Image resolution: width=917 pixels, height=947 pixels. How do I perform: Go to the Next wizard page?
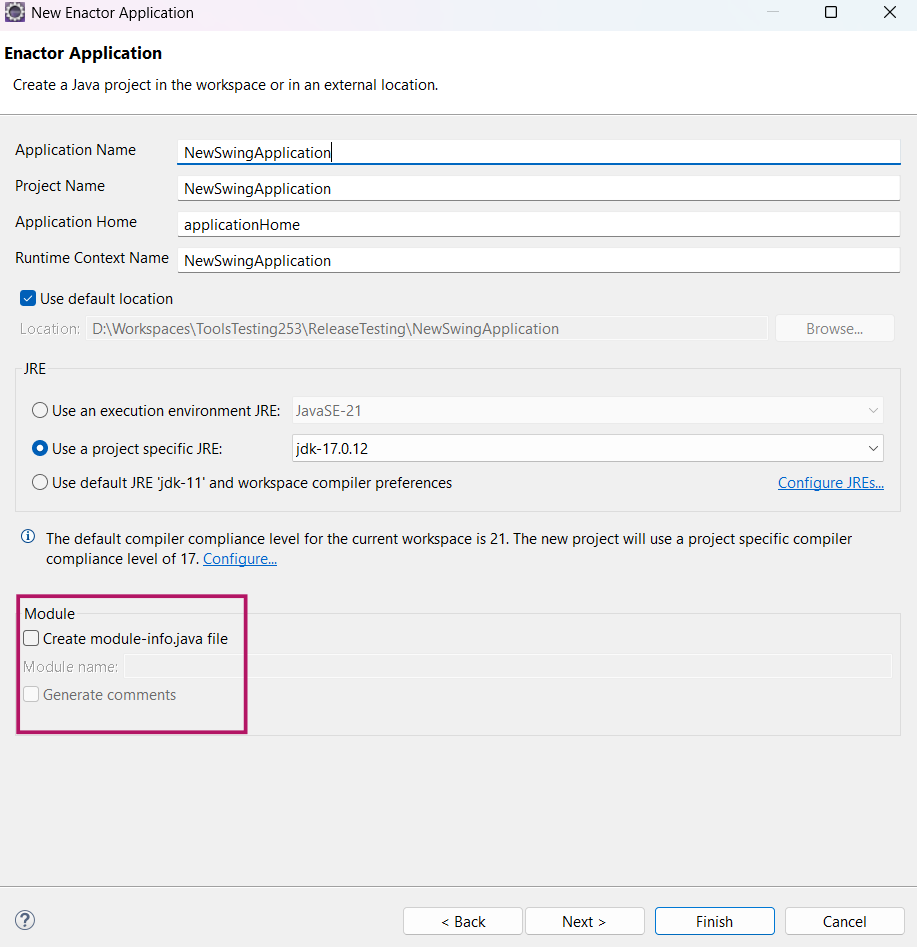coord(584,921)
